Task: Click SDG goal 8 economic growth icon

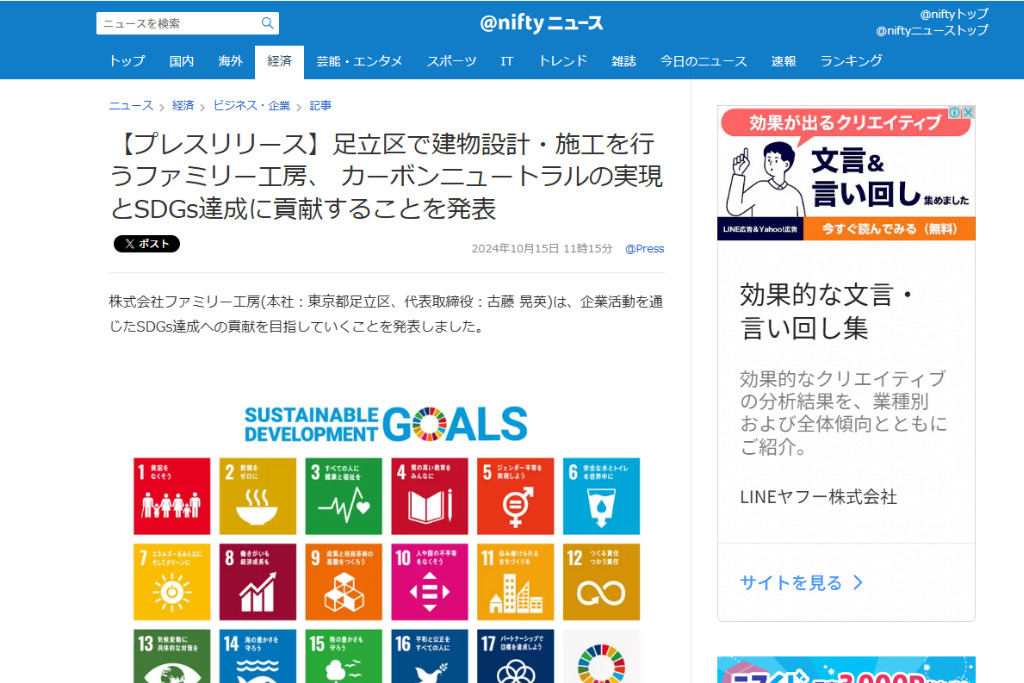Action: click(257, 582)
